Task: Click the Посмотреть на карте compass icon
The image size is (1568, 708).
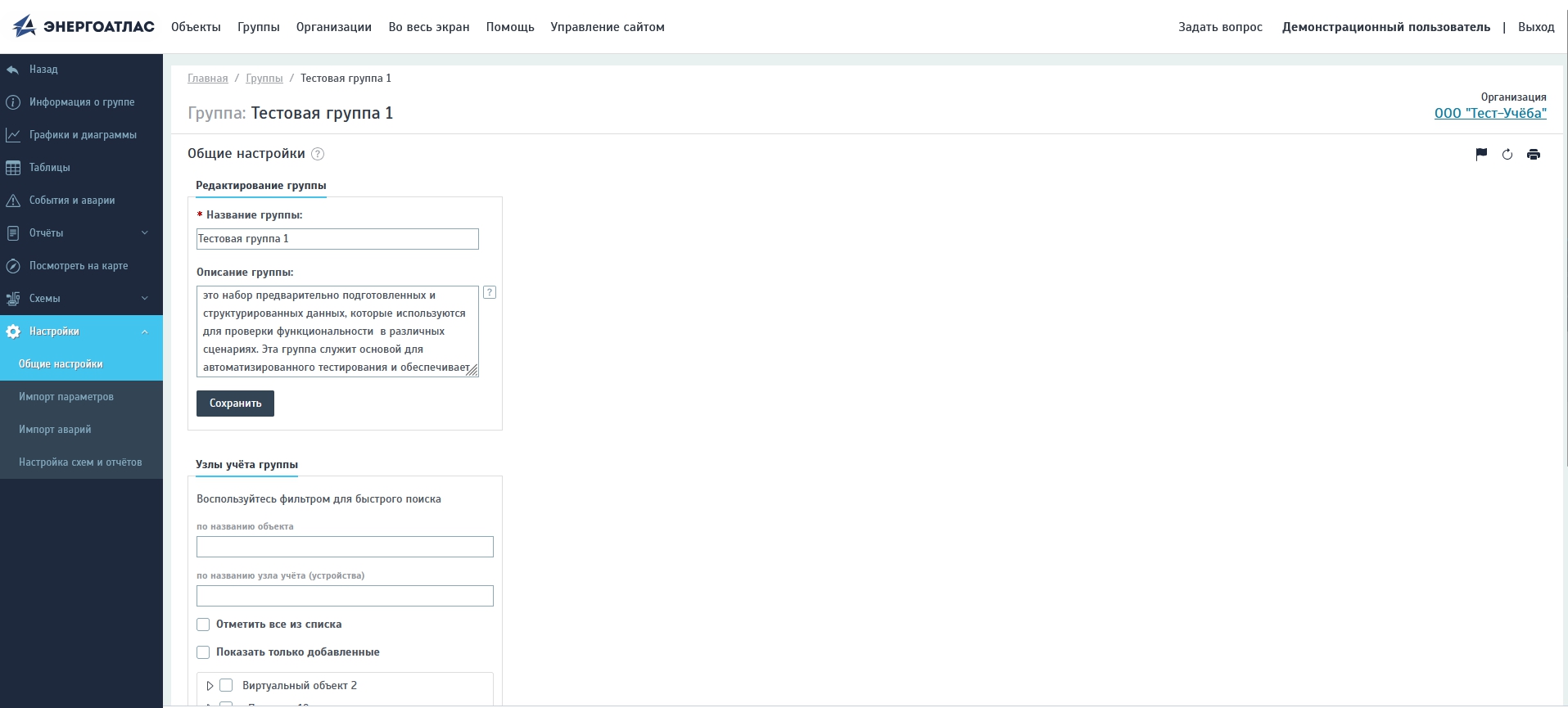Action: (12, 266)
